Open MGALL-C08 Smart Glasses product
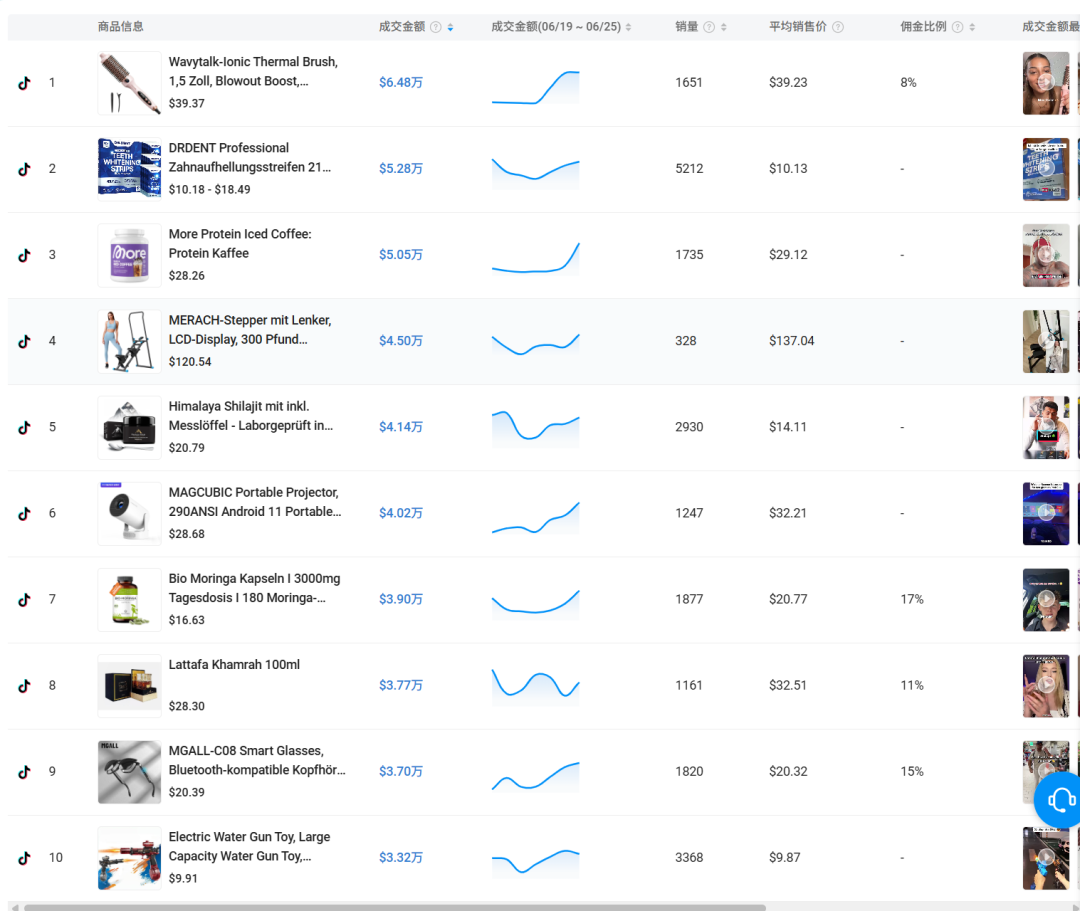The image size is (1080, 911). (257, 760)
